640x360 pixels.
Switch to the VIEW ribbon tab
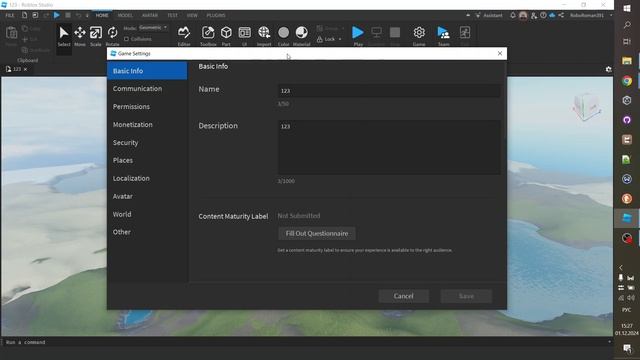(192, 15)
